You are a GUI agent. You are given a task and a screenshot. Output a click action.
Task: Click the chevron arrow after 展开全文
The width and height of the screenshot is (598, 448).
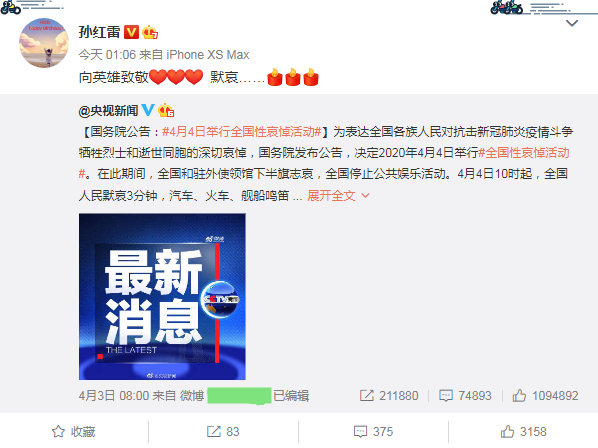tap(365, 196)
